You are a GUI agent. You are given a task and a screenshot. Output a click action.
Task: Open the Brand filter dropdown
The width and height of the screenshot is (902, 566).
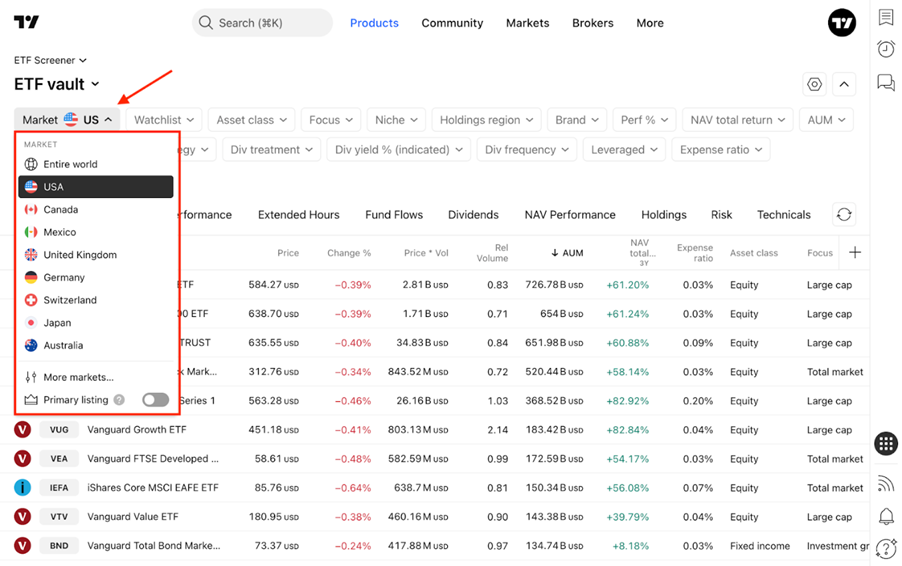click(x=577, y=120)
